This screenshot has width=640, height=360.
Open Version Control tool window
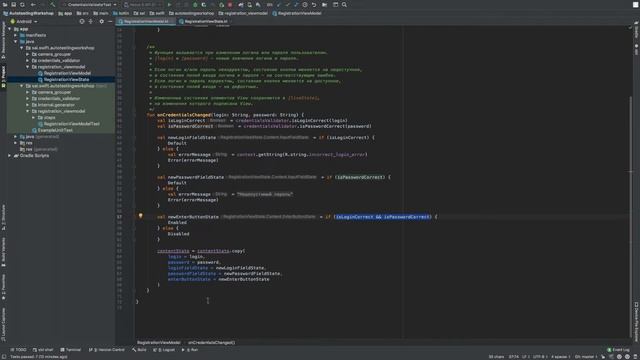(107, 350)
